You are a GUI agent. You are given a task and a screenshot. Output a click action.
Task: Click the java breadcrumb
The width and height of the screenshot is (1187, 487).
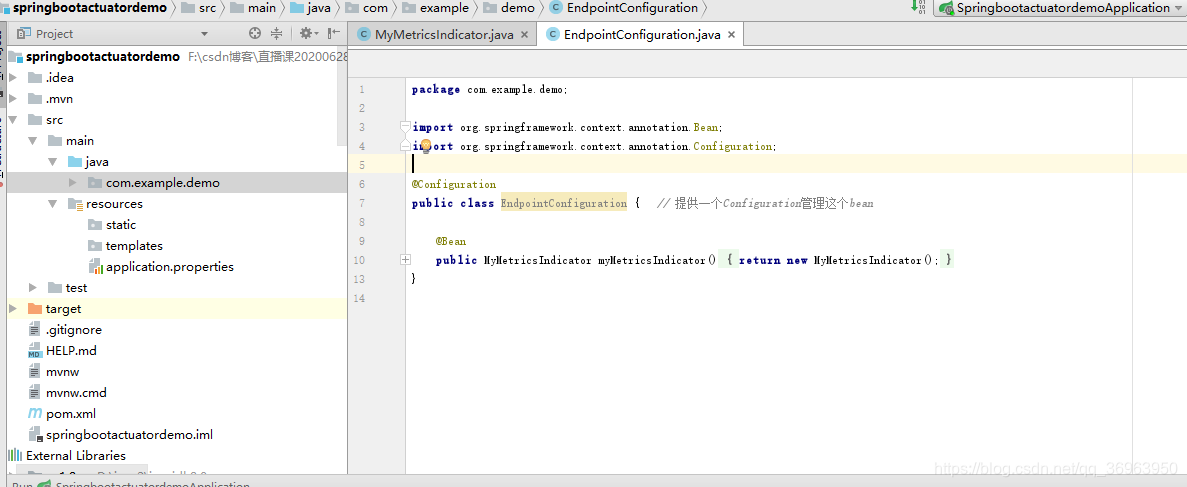(x=310, y=8)
